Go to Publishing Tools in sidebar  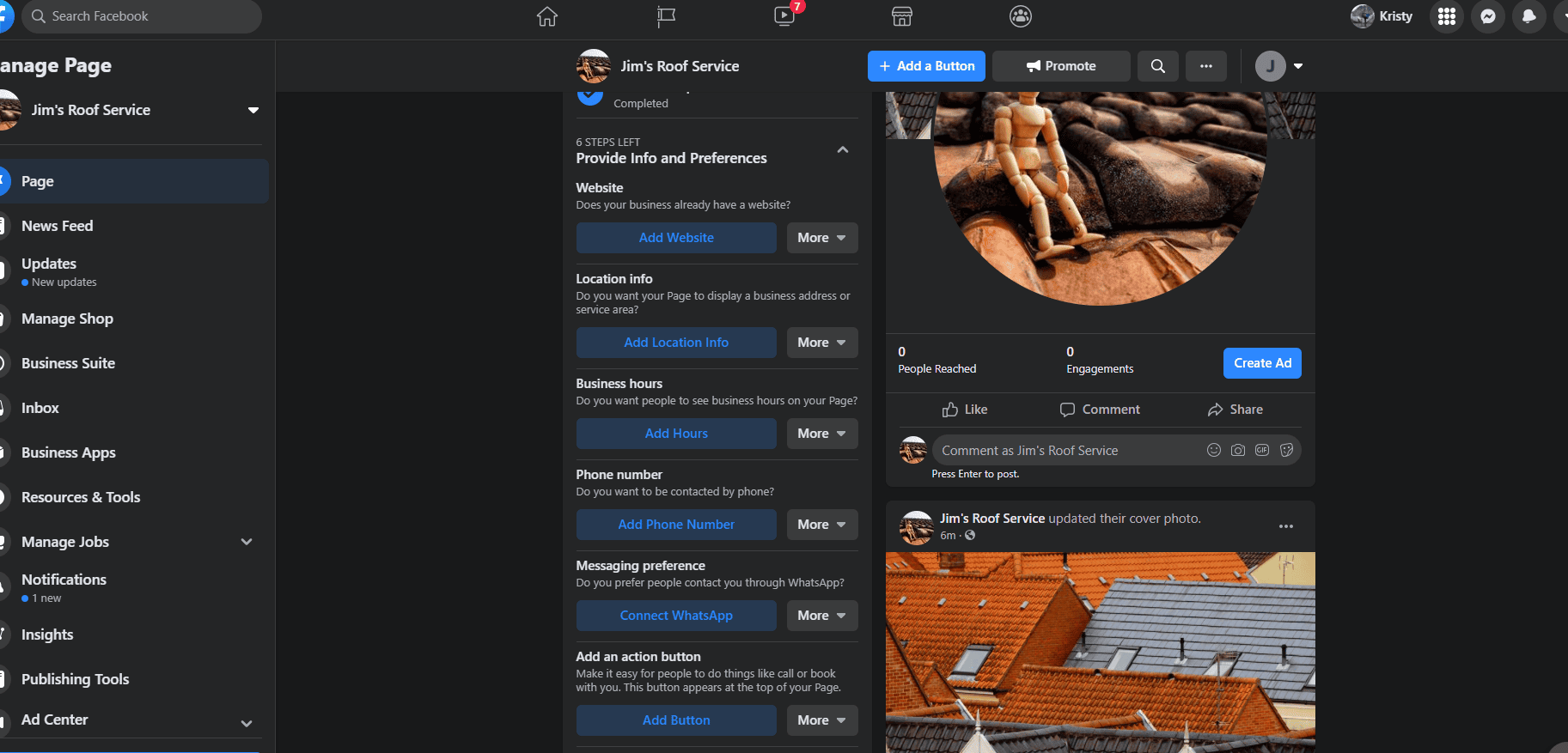tap(75, 679)
